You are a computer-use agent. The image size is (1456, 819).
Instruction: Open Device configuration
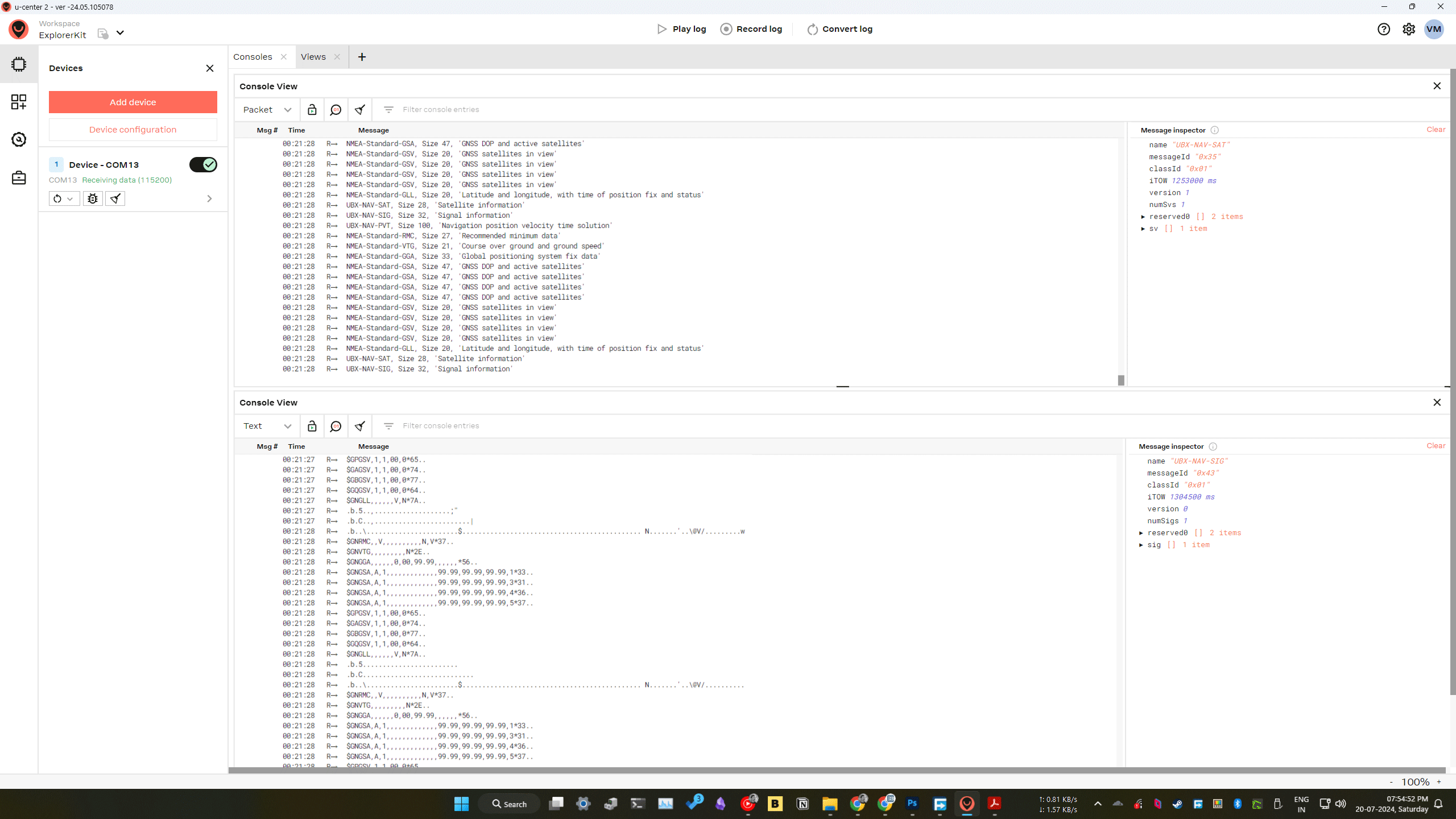(133, 130)
